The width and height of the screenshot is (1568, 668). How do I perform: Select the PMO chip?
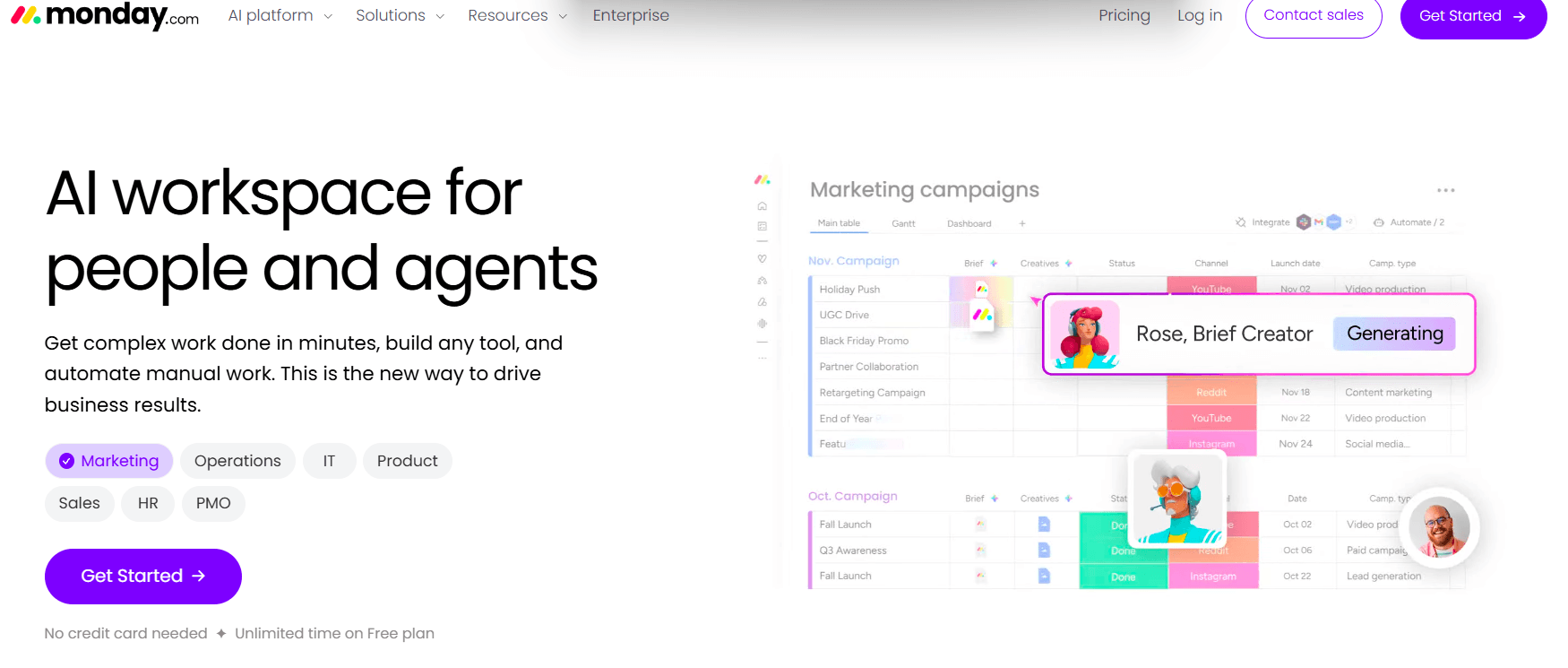pyautogui.click(x=213, y=503)
